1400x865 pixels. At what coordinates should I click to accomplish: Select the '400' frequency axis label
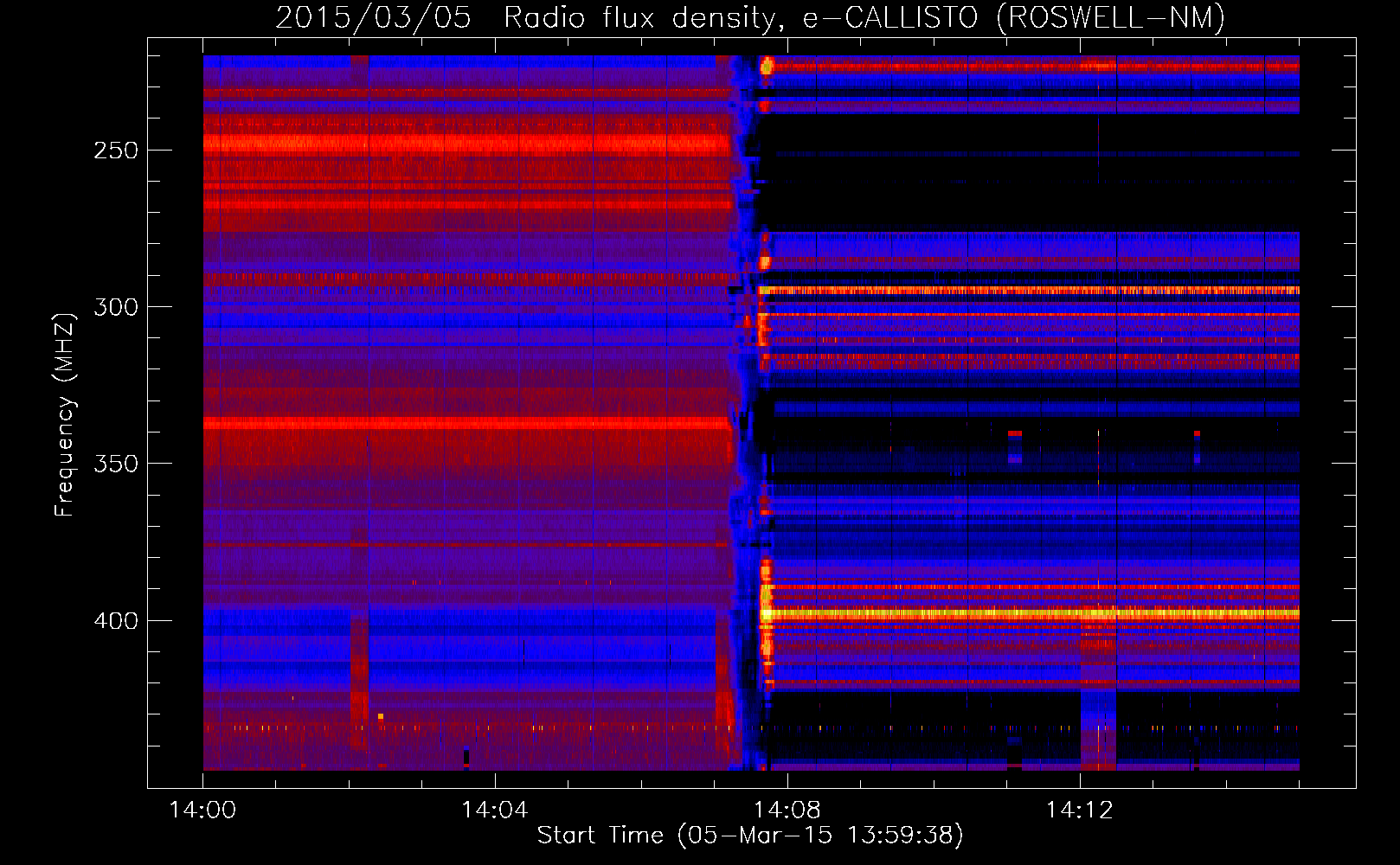point(116,621)
